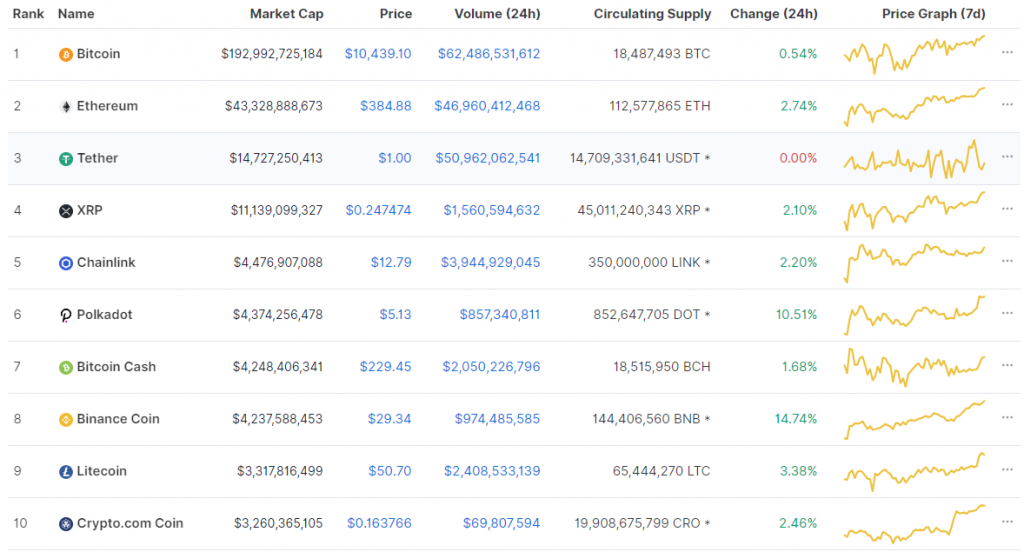
Task: Open the more options menu for Binance Coin row
Action: coord(1007,417)
